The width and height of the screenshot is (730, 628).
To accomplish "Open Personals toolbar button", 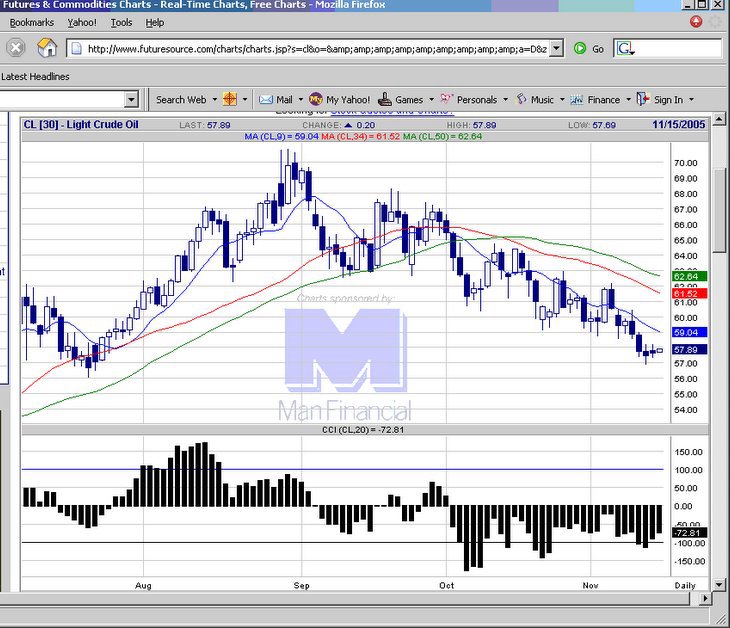I will point(468,100).
